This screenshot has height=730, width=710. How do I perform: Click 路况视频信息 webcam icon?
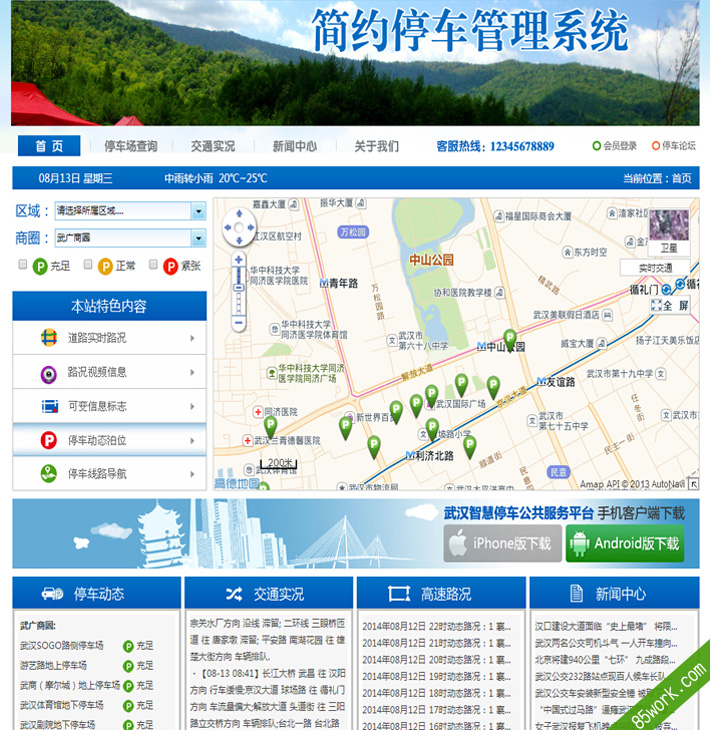tap(49, 374)
